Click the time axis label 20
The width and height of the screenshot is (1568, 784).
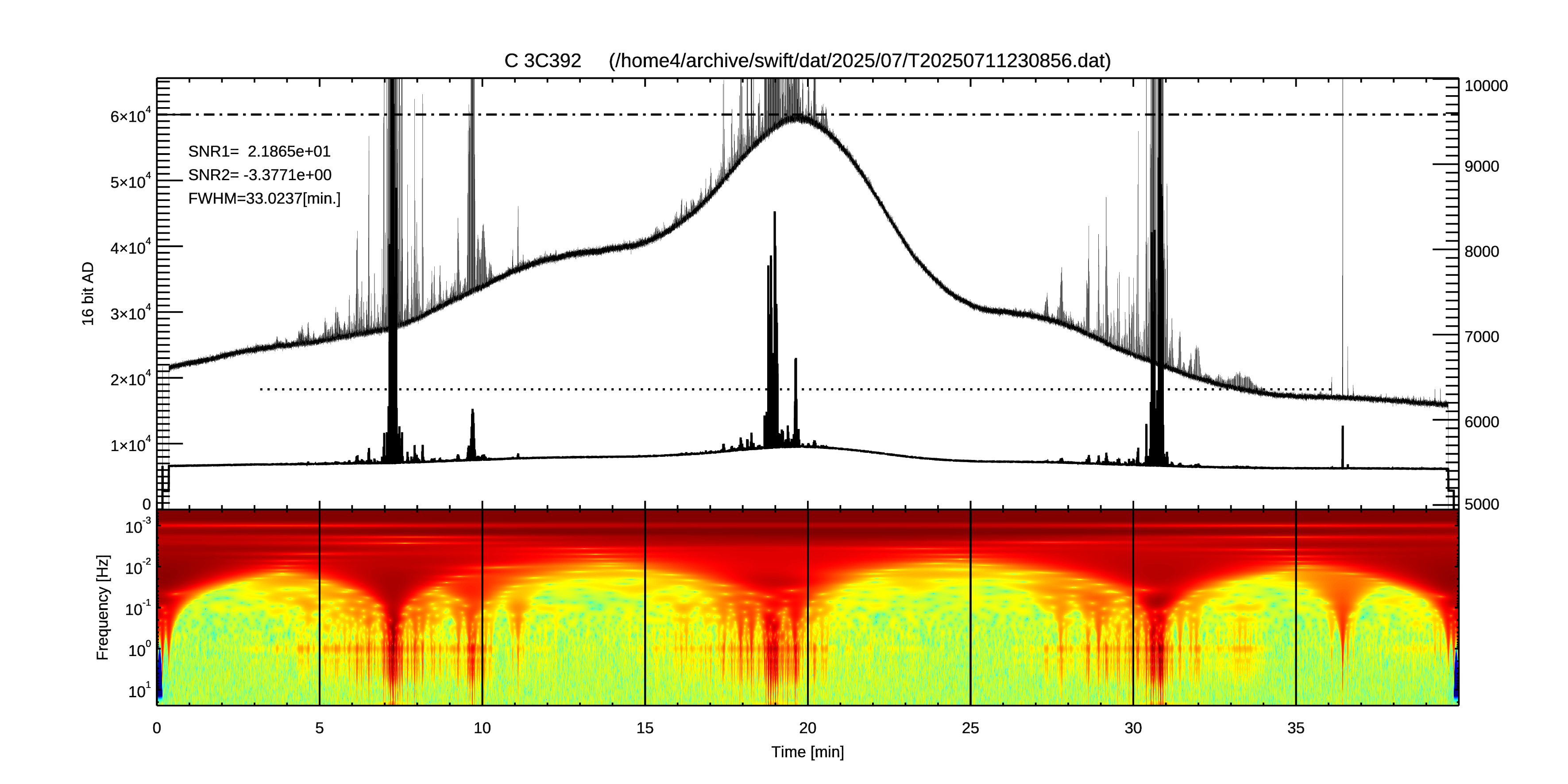pyautogui.click(x=808, y=728)
